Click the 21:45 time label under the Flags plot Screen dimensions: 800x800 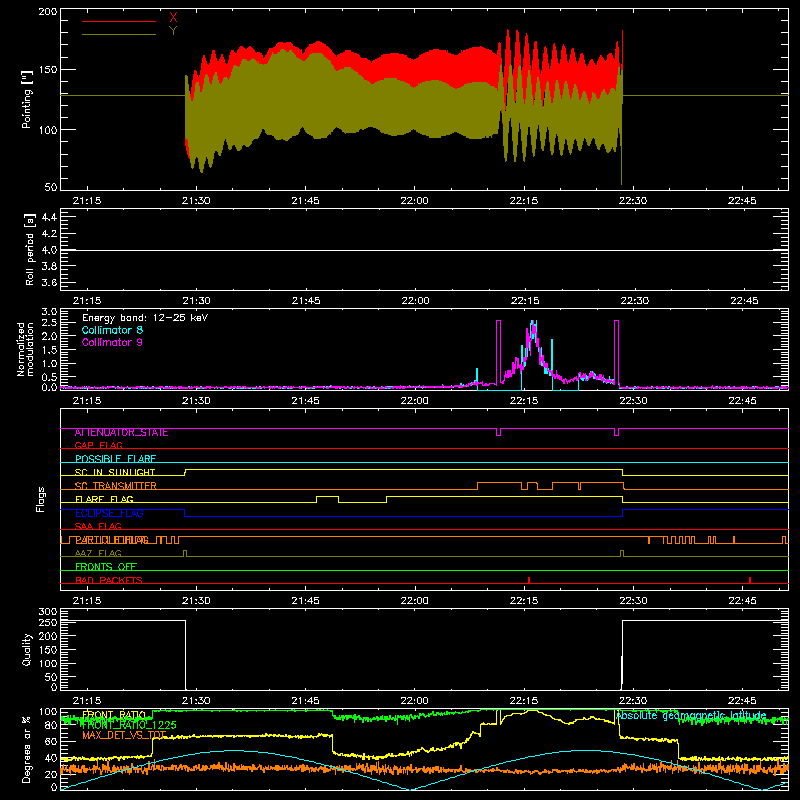click(305, 601)
